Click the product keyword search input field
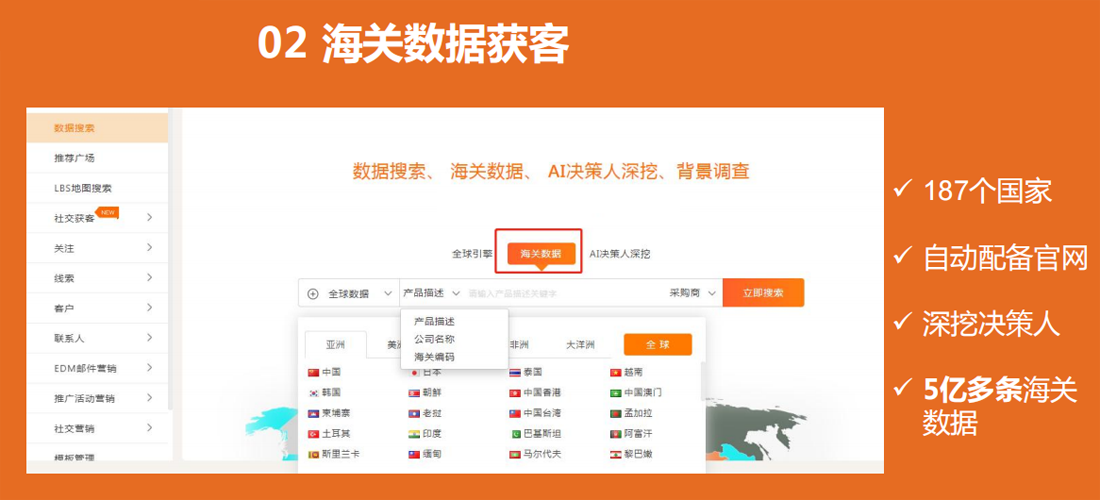The height and width of the screenshot is (500, 1100). pos(560,293)
